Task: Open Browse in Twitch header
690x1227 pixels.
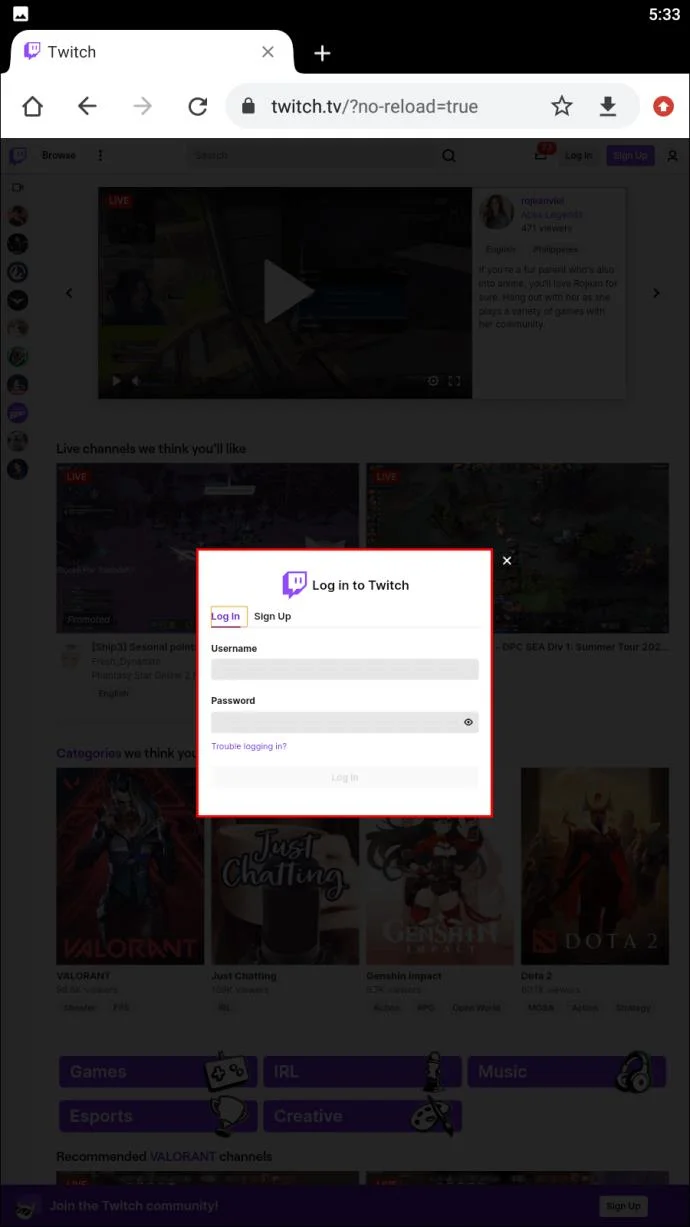Action: pos(59,156)
